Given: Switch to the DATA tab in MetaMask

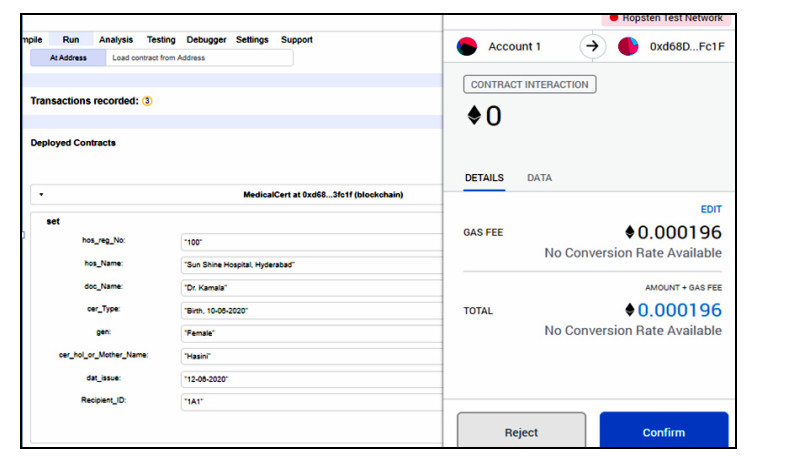Looking at the screenshot, I should [x=539, y=178].
